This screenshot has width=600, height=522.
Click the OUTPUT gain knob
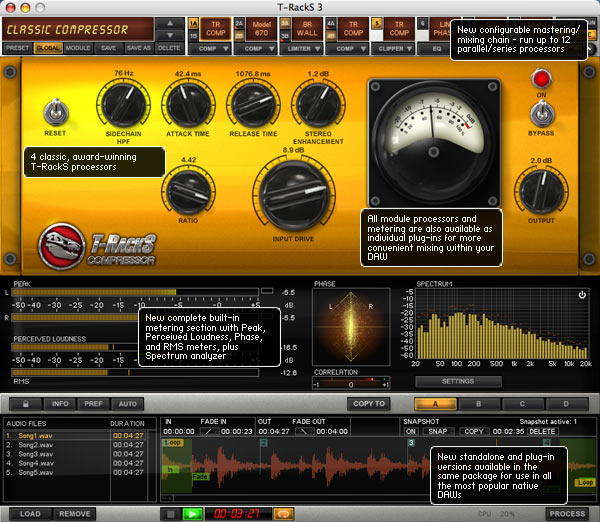(541, 191)
